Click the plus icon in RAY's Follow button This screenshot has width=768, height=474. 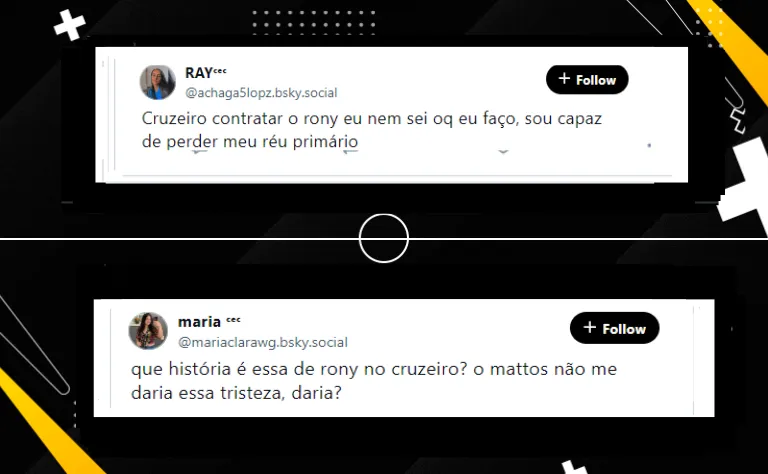[564, 78]
